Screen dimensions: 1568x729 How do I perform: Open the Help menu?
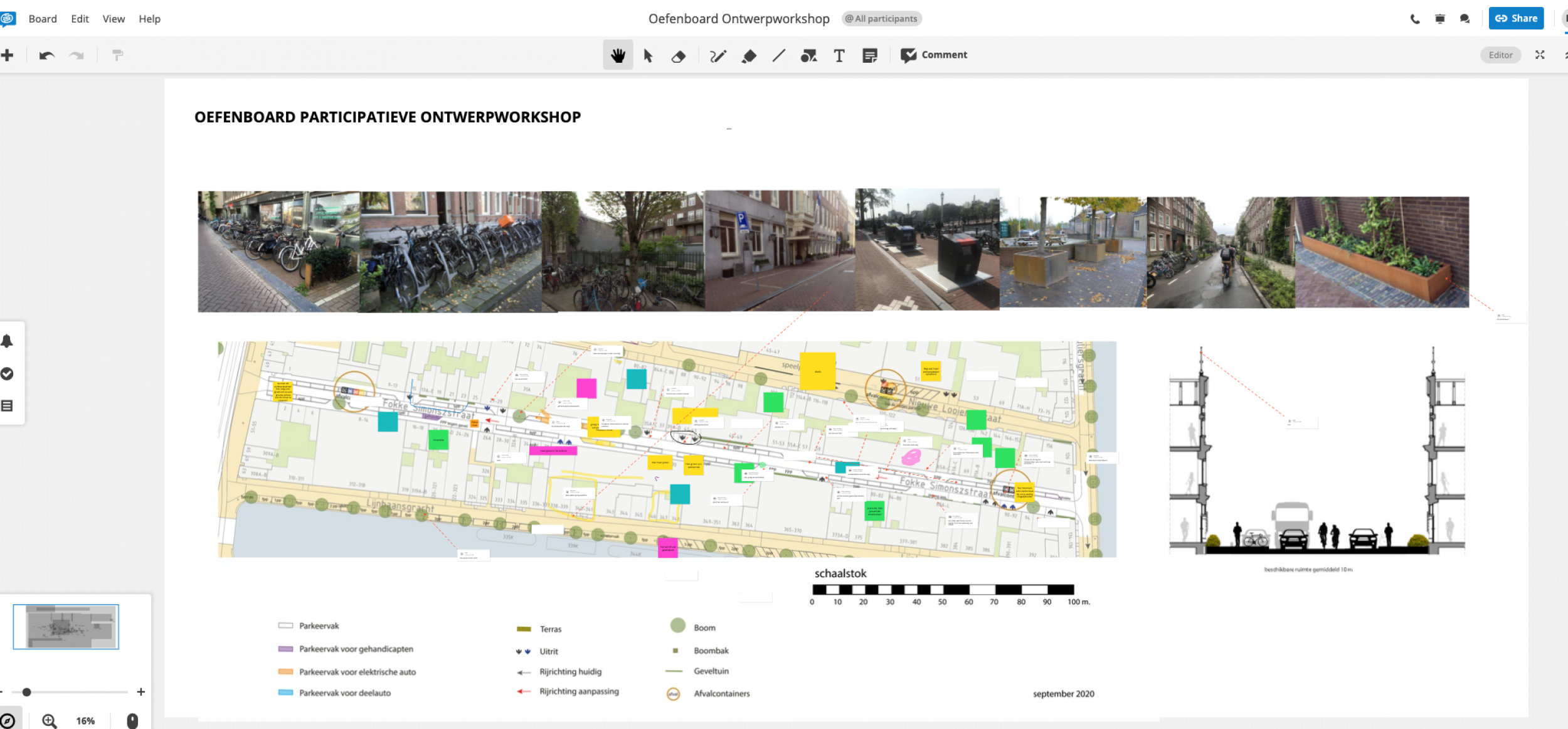[149, 19]
